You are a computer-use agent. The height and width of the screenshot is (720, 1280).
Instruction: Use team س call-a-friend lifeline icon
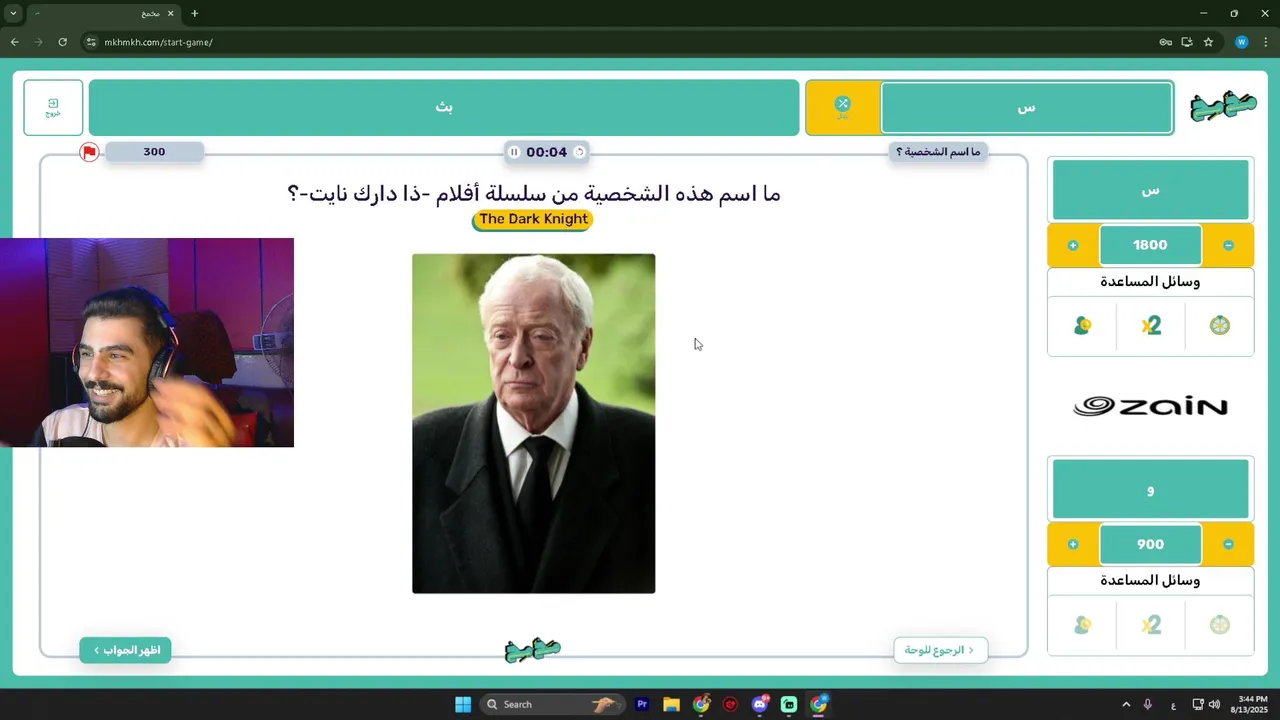point(1082,325)
